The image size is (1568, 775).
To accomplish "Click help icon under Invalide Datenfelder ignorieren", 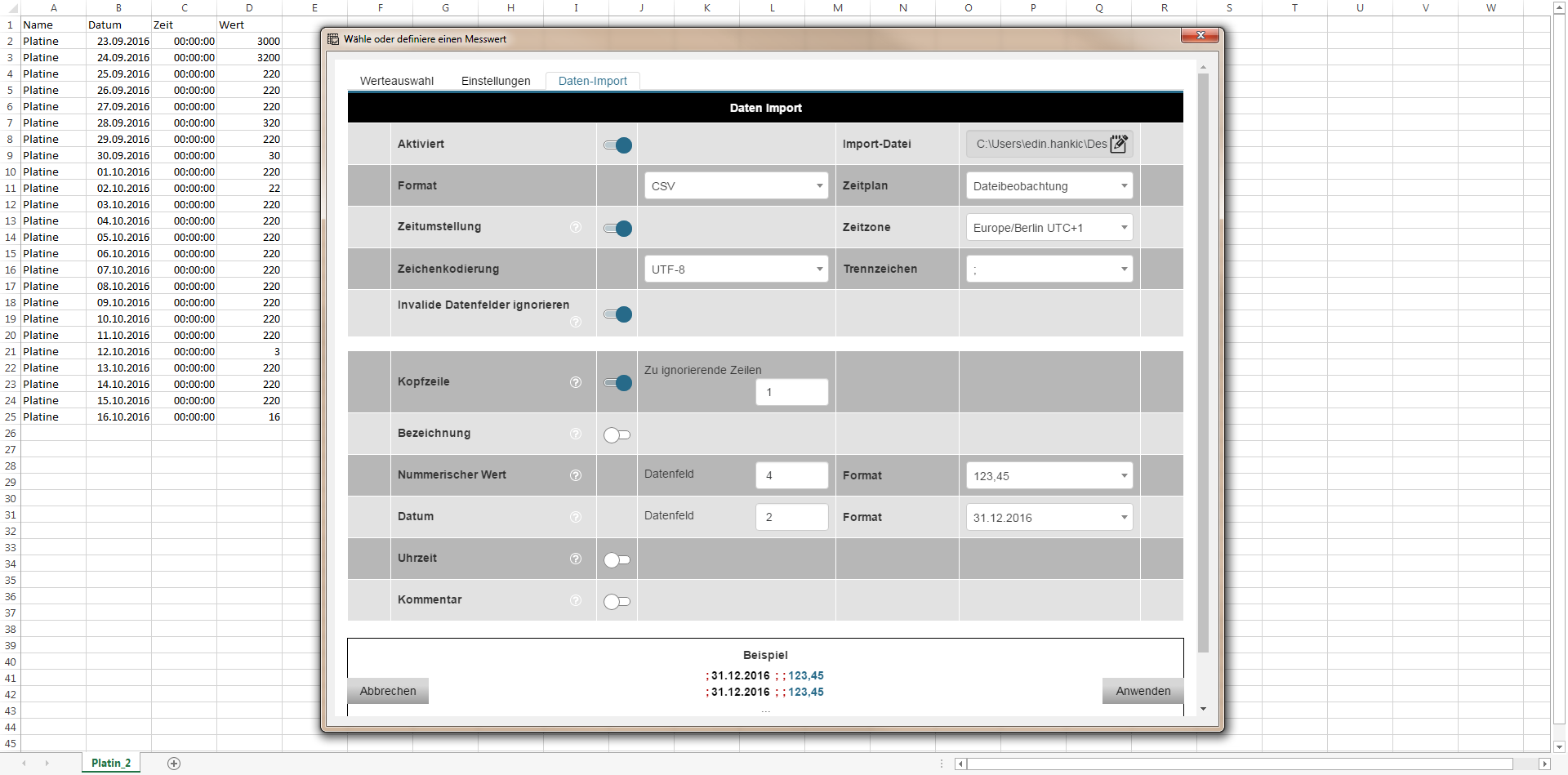I will point(576,322).
